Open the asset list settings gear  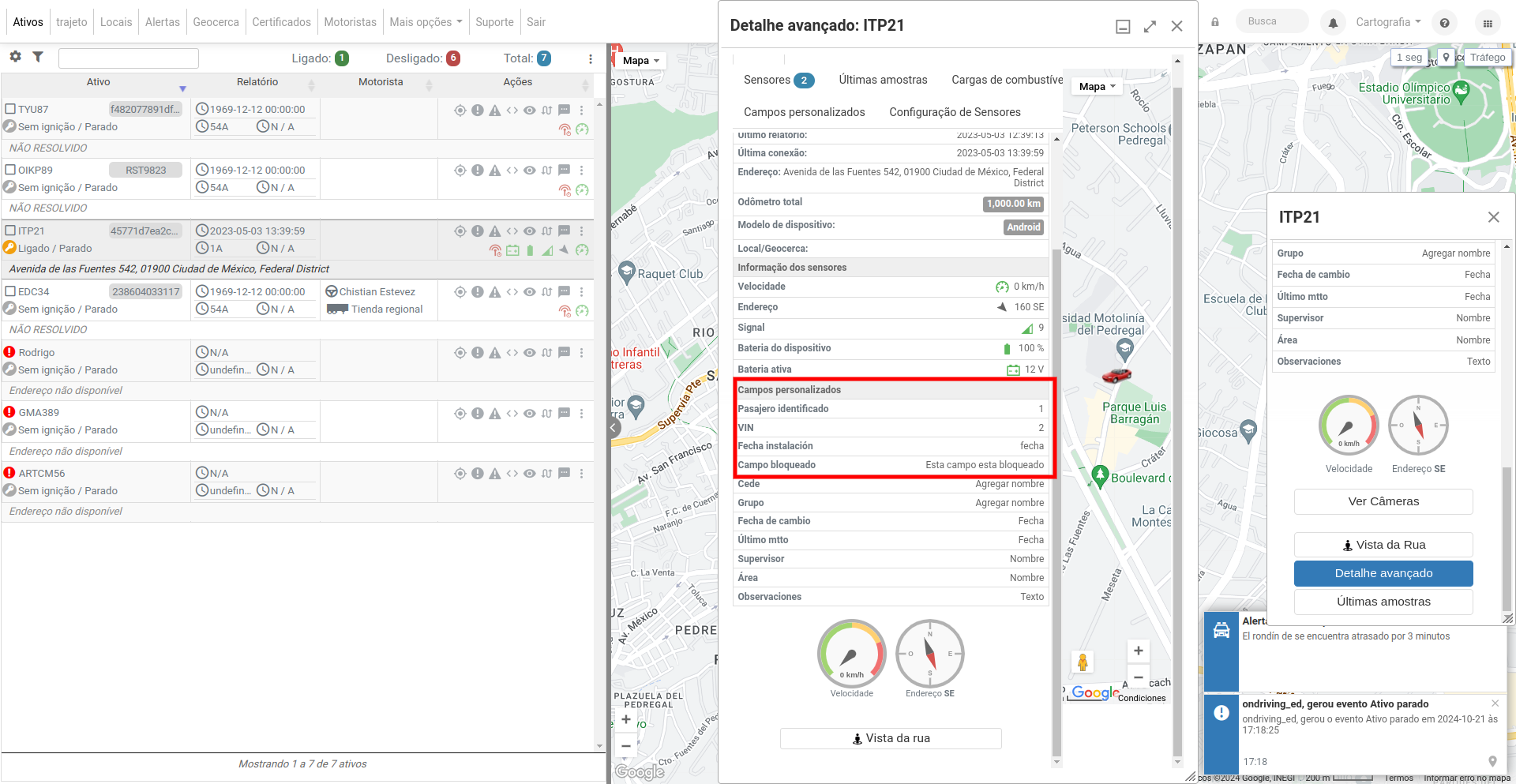(x=15, y=57)
